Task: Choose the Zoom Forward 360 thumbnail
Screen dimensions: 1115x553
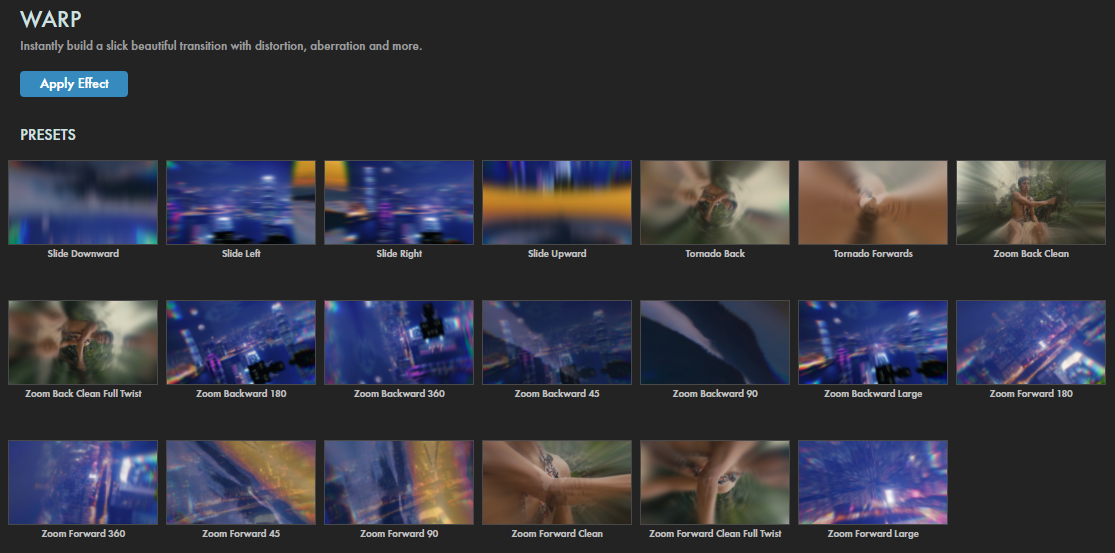Action: [83, 482]
